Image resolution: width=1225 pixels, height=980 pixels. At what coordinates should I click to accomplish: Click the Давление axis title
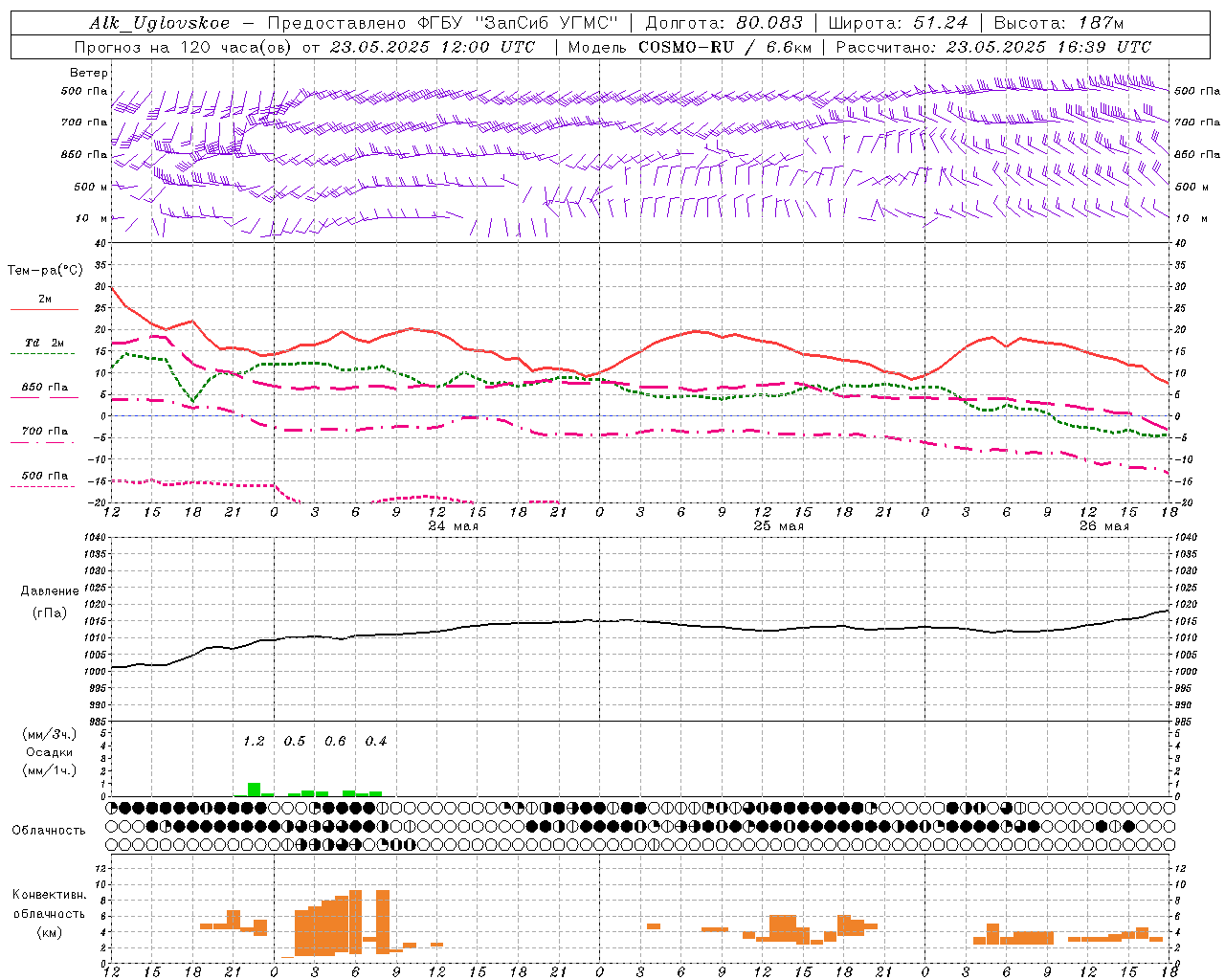point(49,591)
